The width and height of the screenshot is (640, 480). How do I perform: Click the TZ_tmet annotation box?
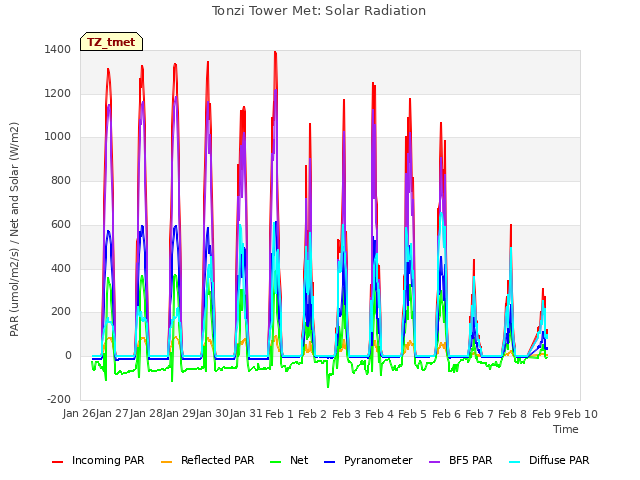click(111, 42)
